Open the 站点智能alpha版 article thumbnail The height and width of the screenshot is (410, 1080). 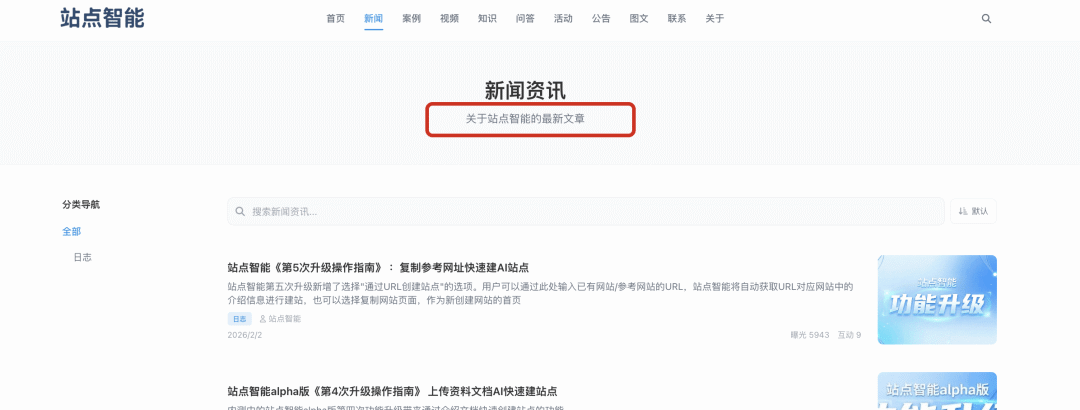(937, 391)
